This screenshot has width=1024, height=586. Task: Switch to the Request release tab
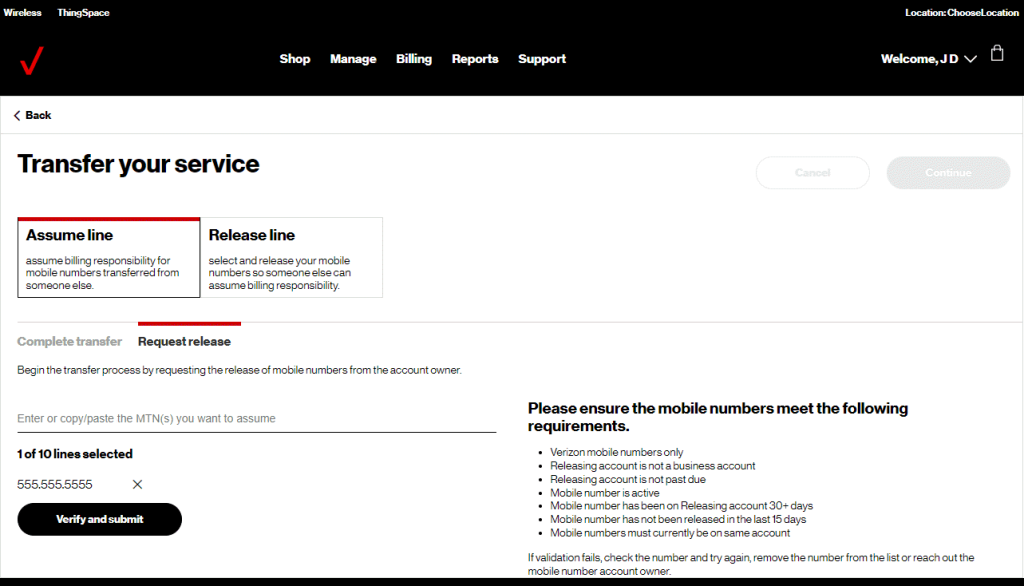coord(184,342)
